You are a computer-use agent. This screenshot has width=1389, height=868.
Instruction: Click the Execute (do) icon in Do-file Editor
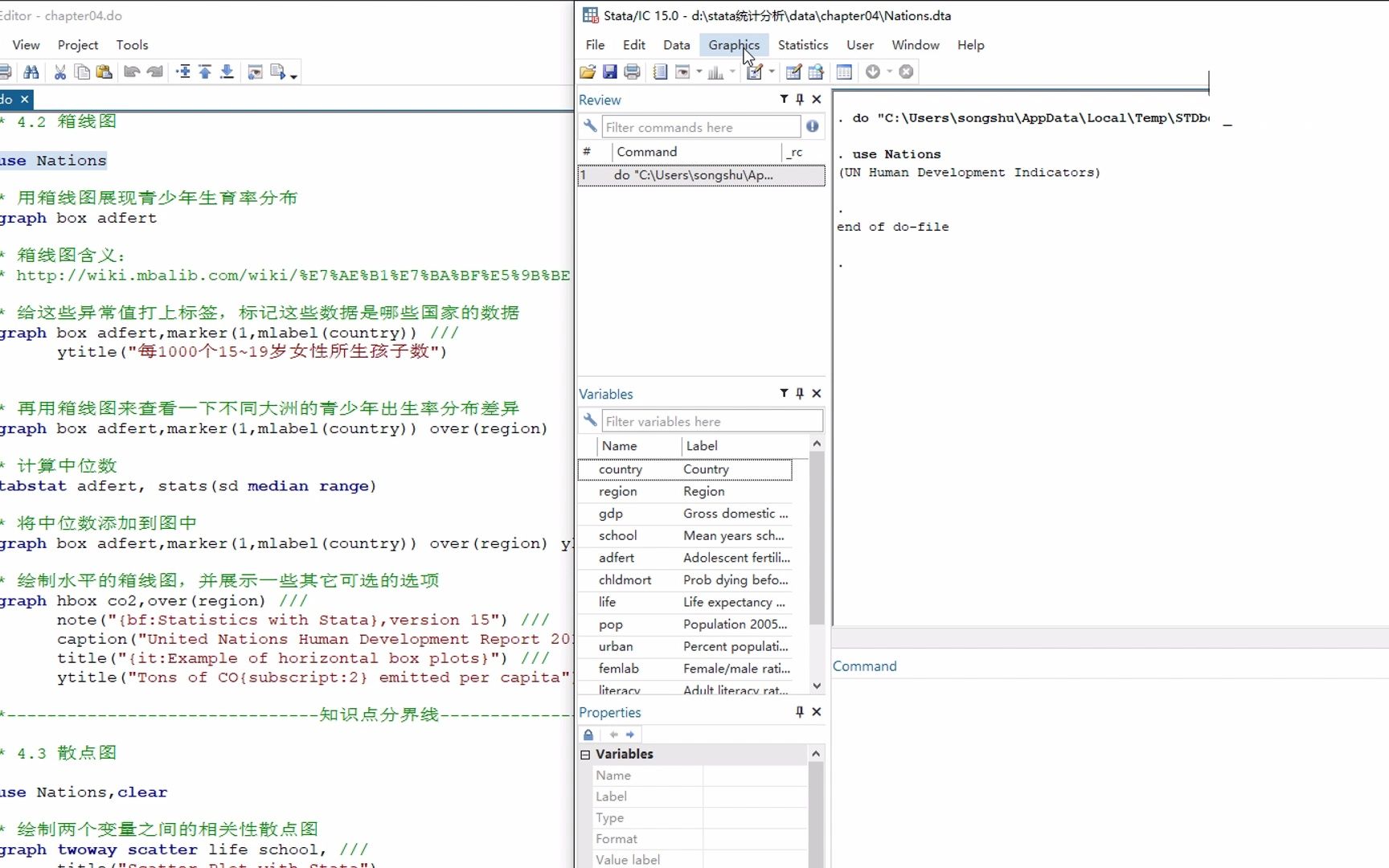pos(278,72)
